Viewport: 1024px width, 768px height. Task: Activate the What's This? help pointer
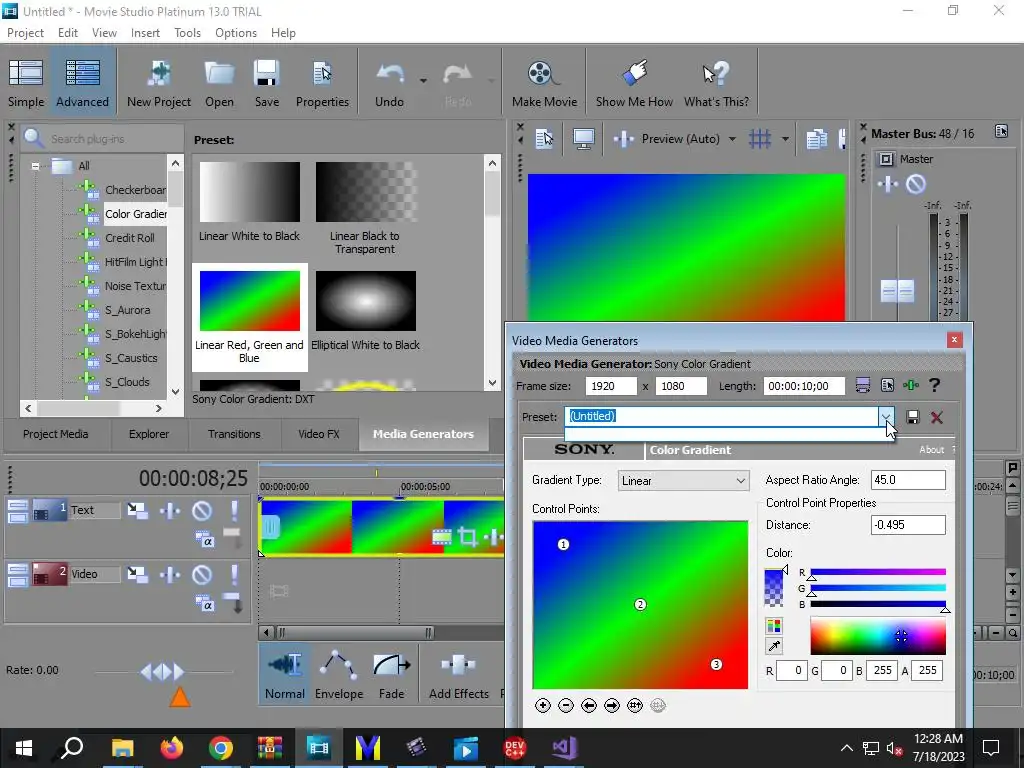716,83
